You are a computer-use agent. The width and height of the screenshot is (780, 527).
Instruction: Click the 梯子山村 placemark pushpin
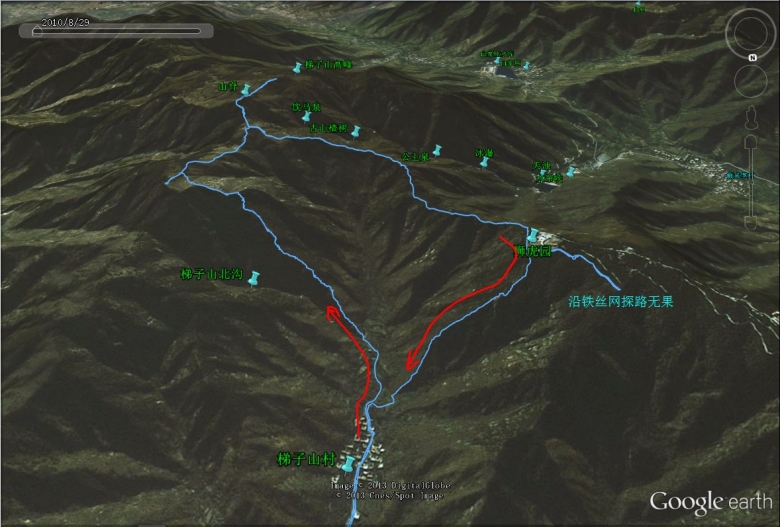pos(348,464)
